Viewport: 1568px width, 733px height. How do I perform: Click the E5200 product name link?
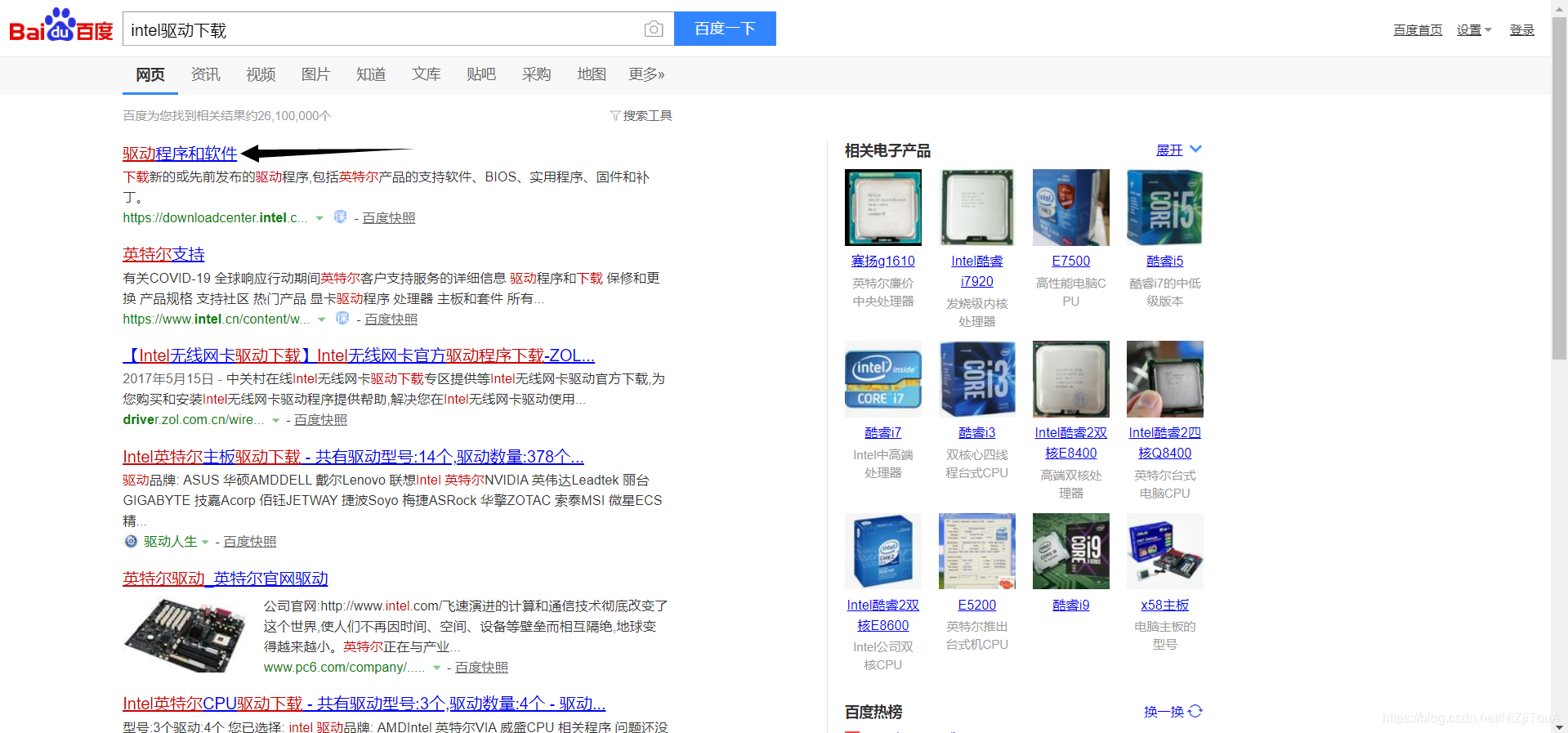click(977, 605)
